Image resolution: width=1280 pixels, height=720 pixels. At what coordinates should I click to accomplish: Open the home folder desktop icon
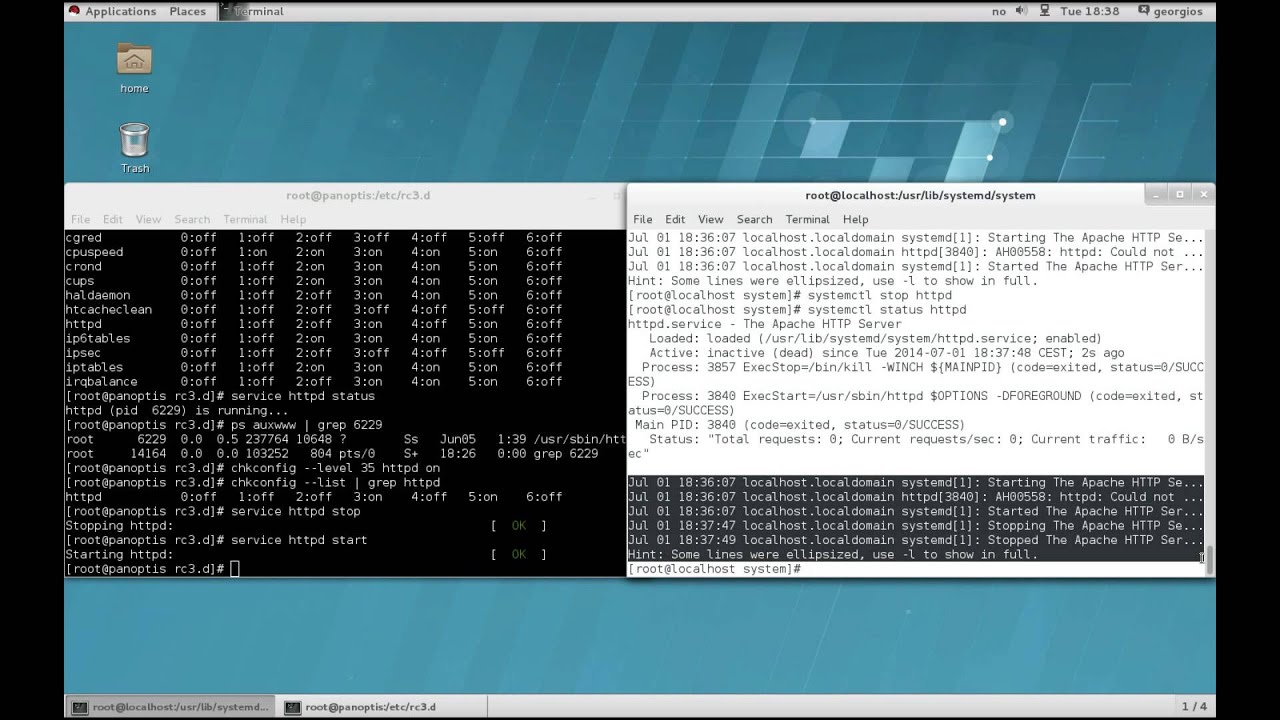[134, 67]
